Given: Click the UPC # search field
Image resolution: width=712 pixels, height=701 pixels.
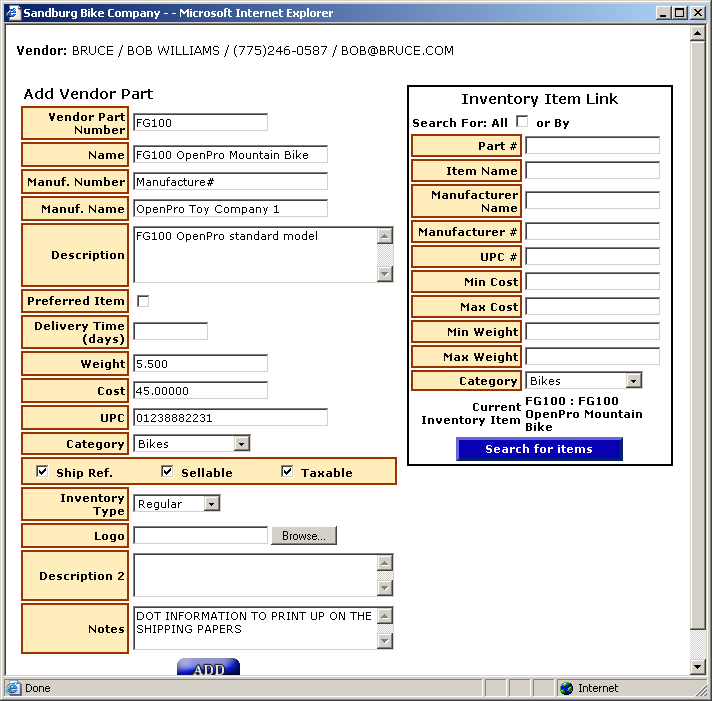Looking at the screenshot, I should [x=592, y=257].
